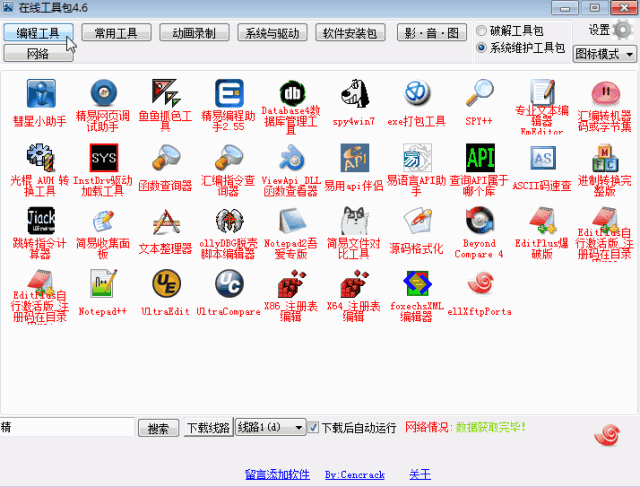Select the 系统与驱动 category
The height and width of the screenshot is (487, 640).
(272, 32)
